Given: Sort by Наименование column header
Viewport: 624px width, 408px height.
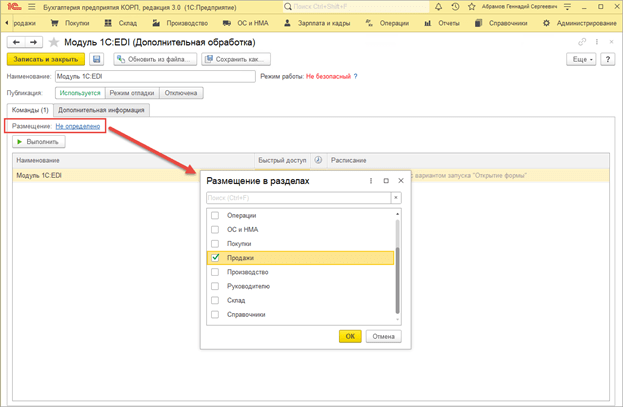Looking at the screenshot, I should click(134, 160).
